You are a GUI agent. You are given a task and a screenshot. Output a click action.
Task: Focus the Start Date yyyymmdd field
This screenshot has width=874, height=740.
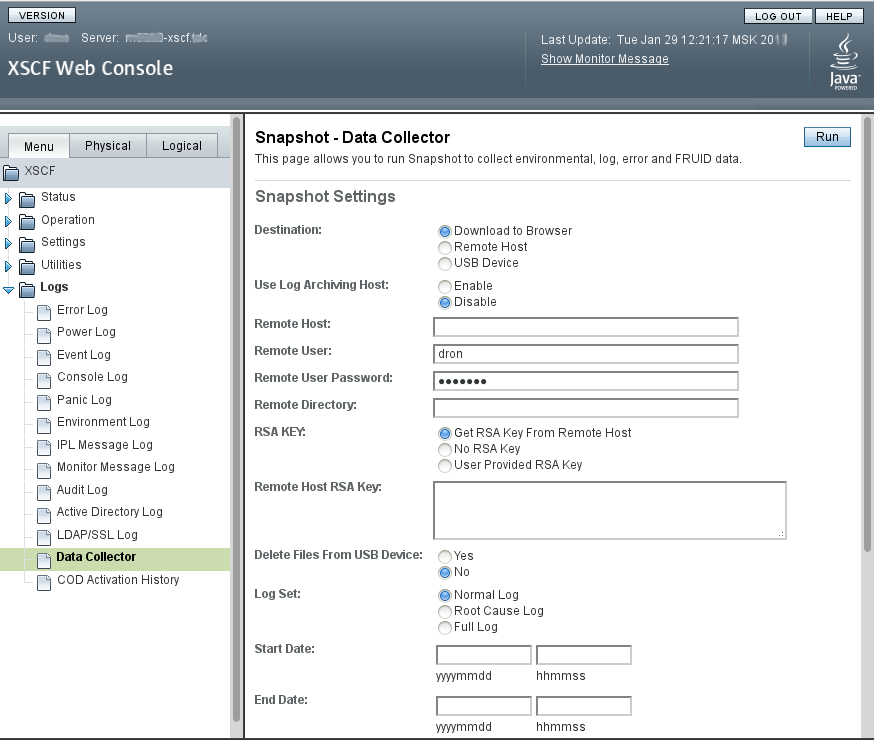(484, 655)
